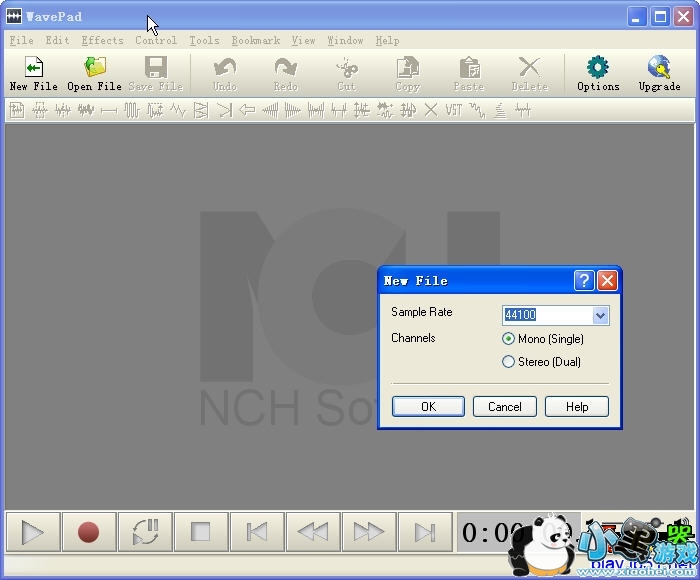Click the small X icon beside VST

431,110
